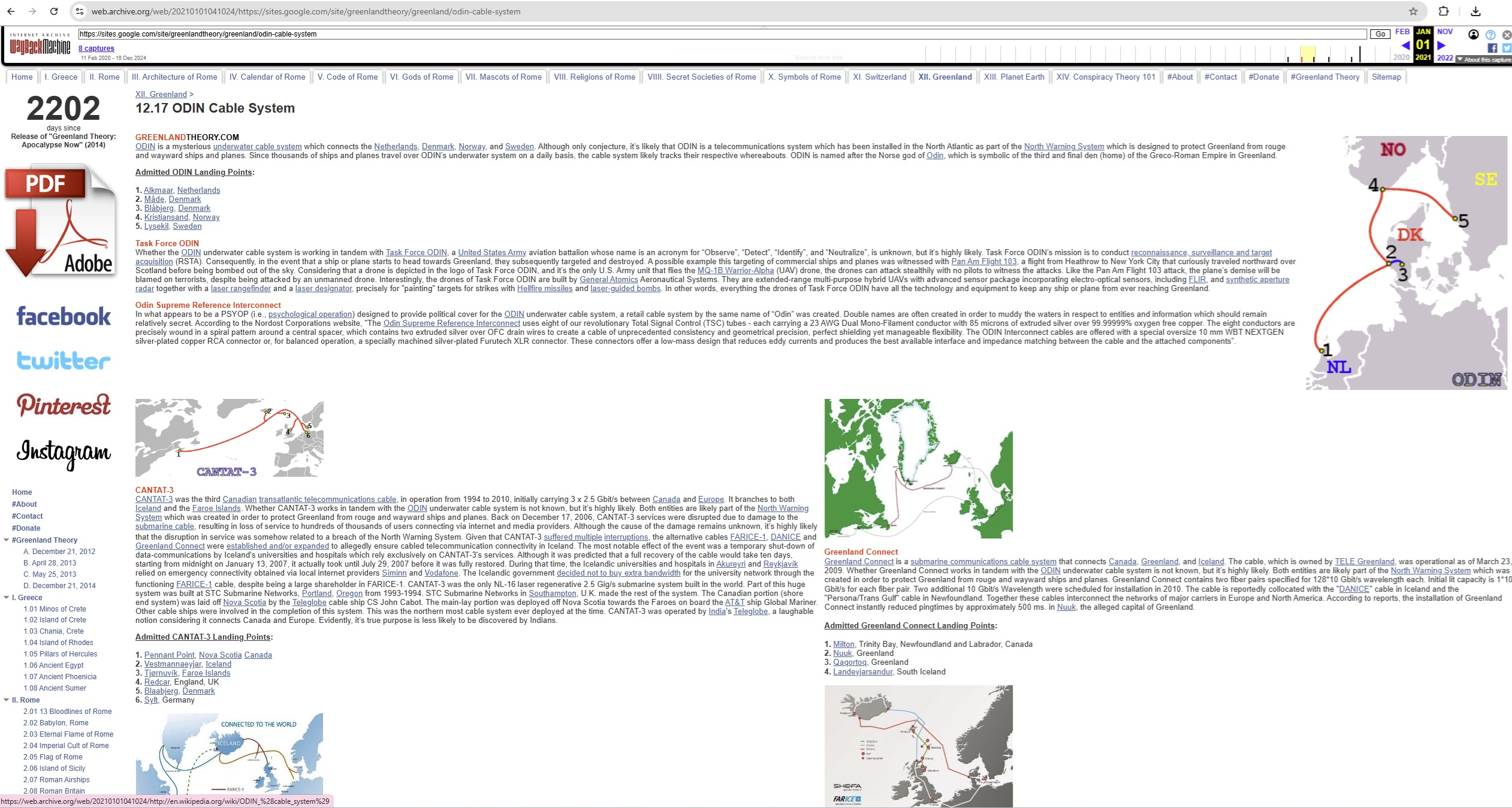Open the Sitemap navigation tab

coord(1386,77)
